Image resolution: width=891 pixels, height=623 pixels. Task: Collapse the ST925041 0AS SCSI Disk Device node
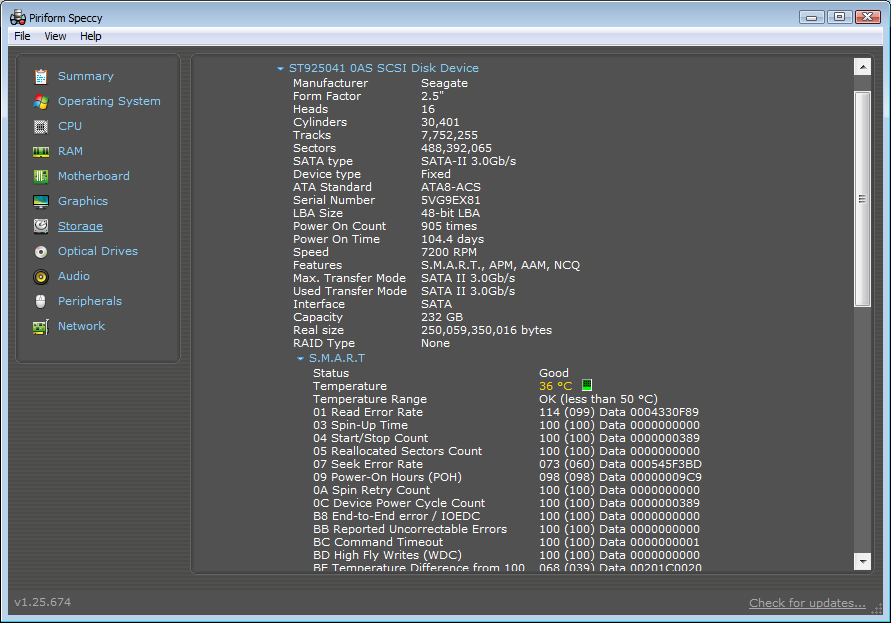[x=280, y=69]
